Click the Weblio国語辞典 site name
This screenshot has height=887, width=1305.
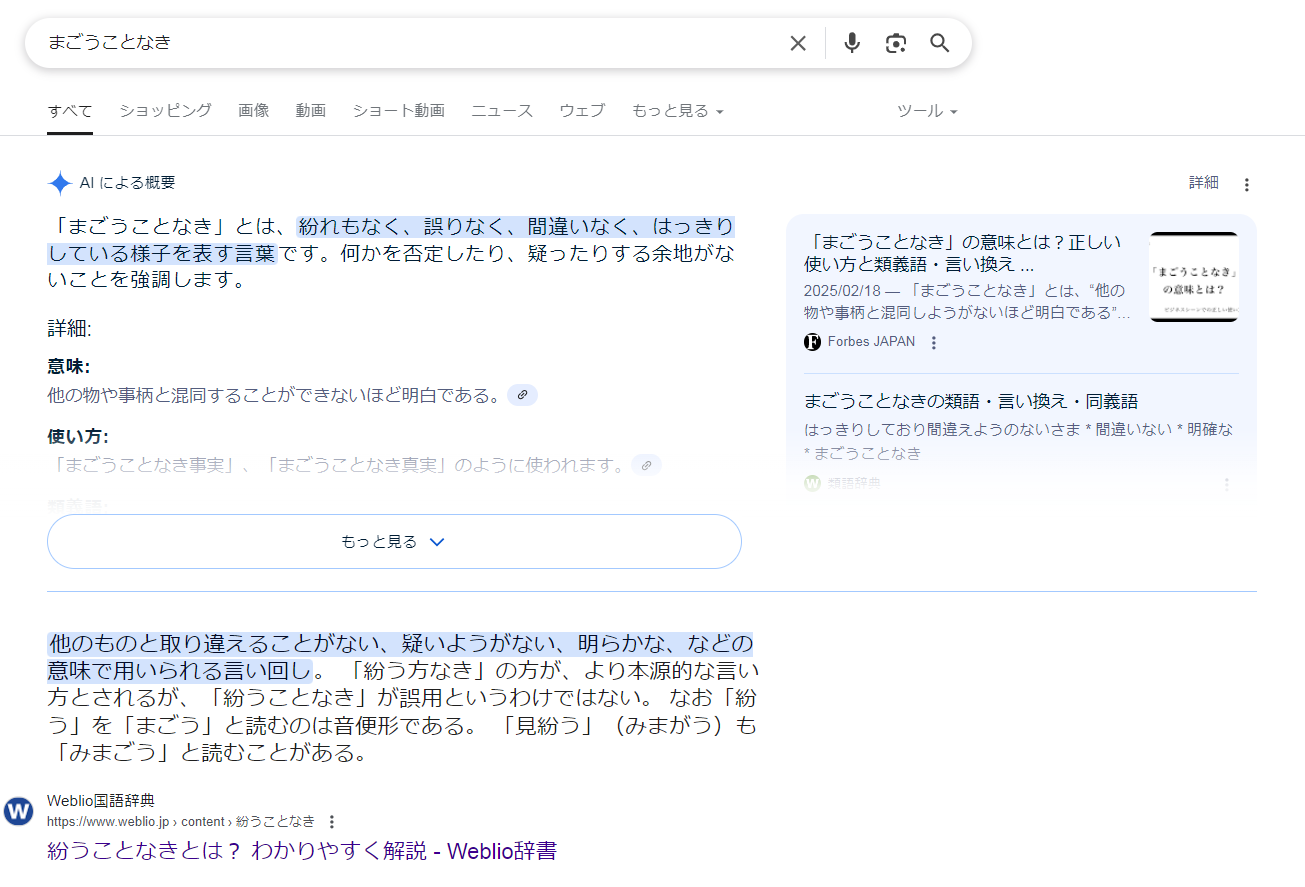(x=101, y=801)
